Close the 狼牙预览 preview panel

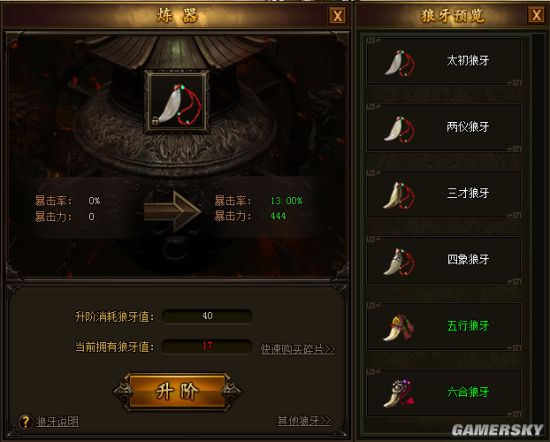coord(536,15)
